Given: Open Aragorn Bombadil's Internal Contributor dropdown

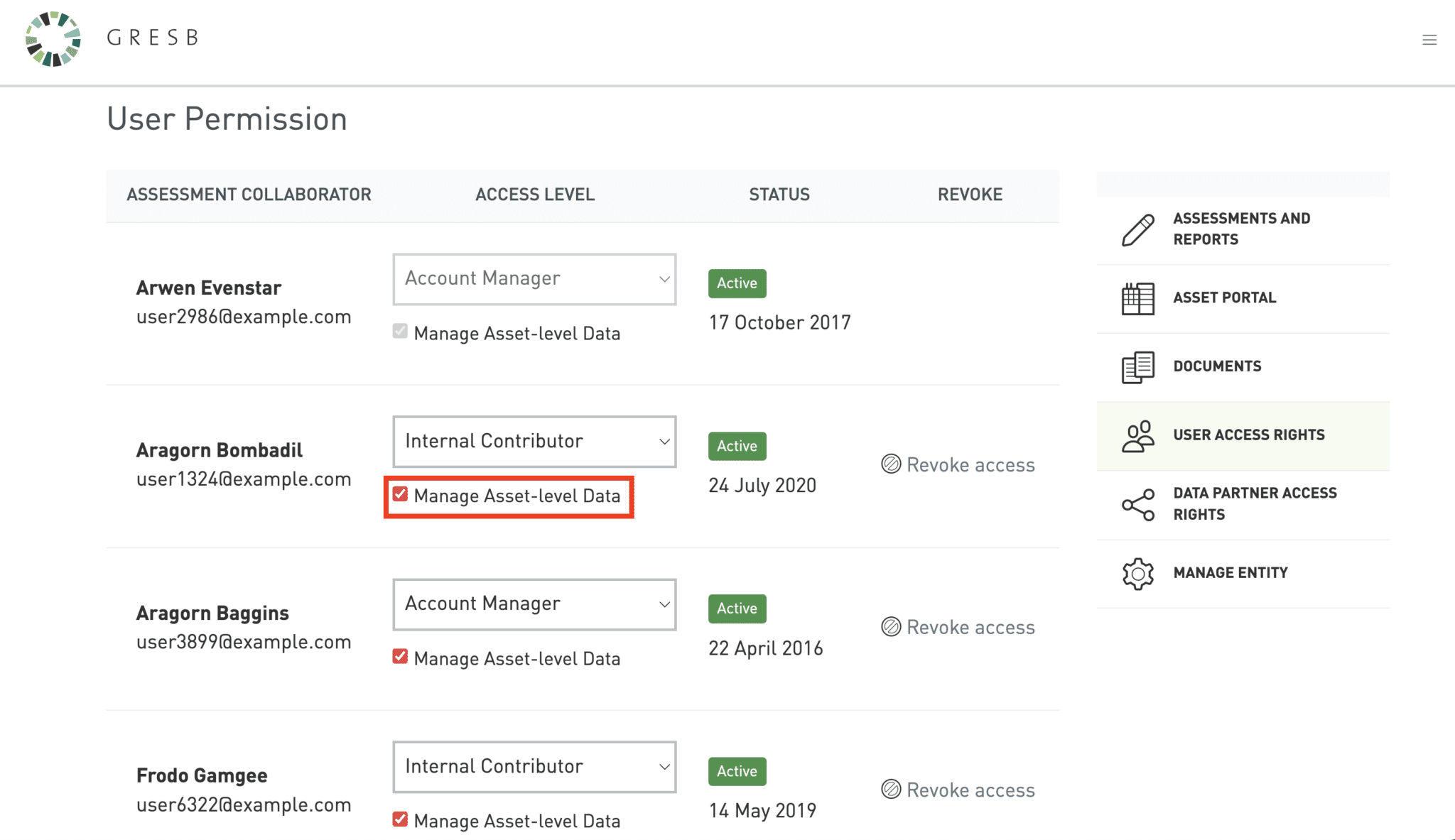Looking at the screenshot, I should click(x=534, y=442).
